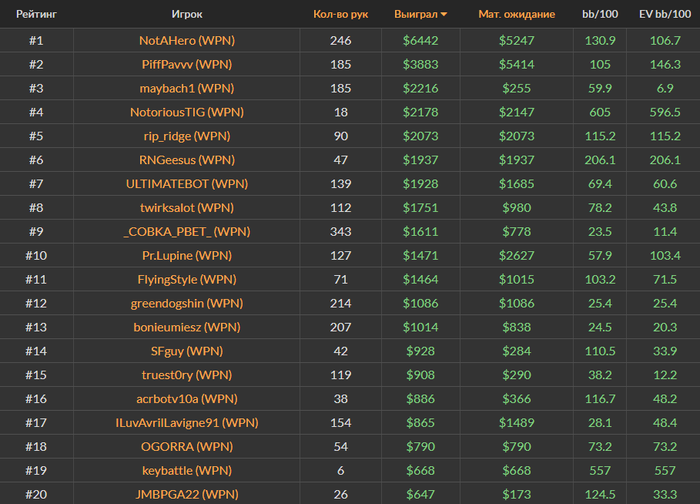The image size is (700, 504).
Task: View FlyingStyle (WPN) player details
Action: pyautogui.click(x=187, y=280)
